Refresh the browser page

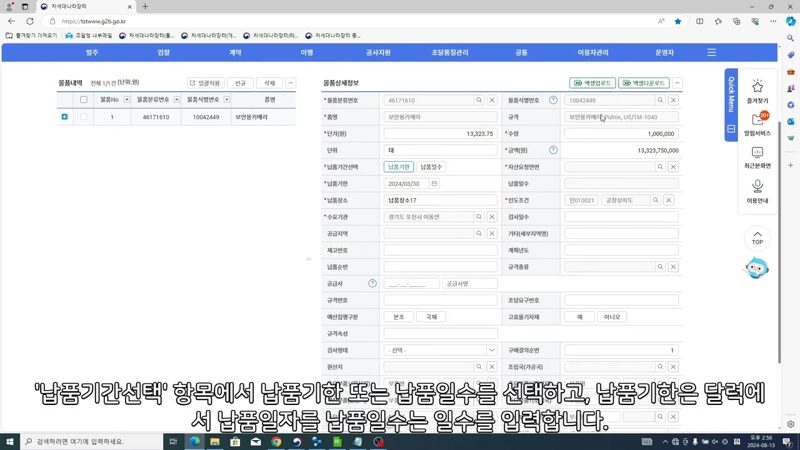tap(30, 21)
